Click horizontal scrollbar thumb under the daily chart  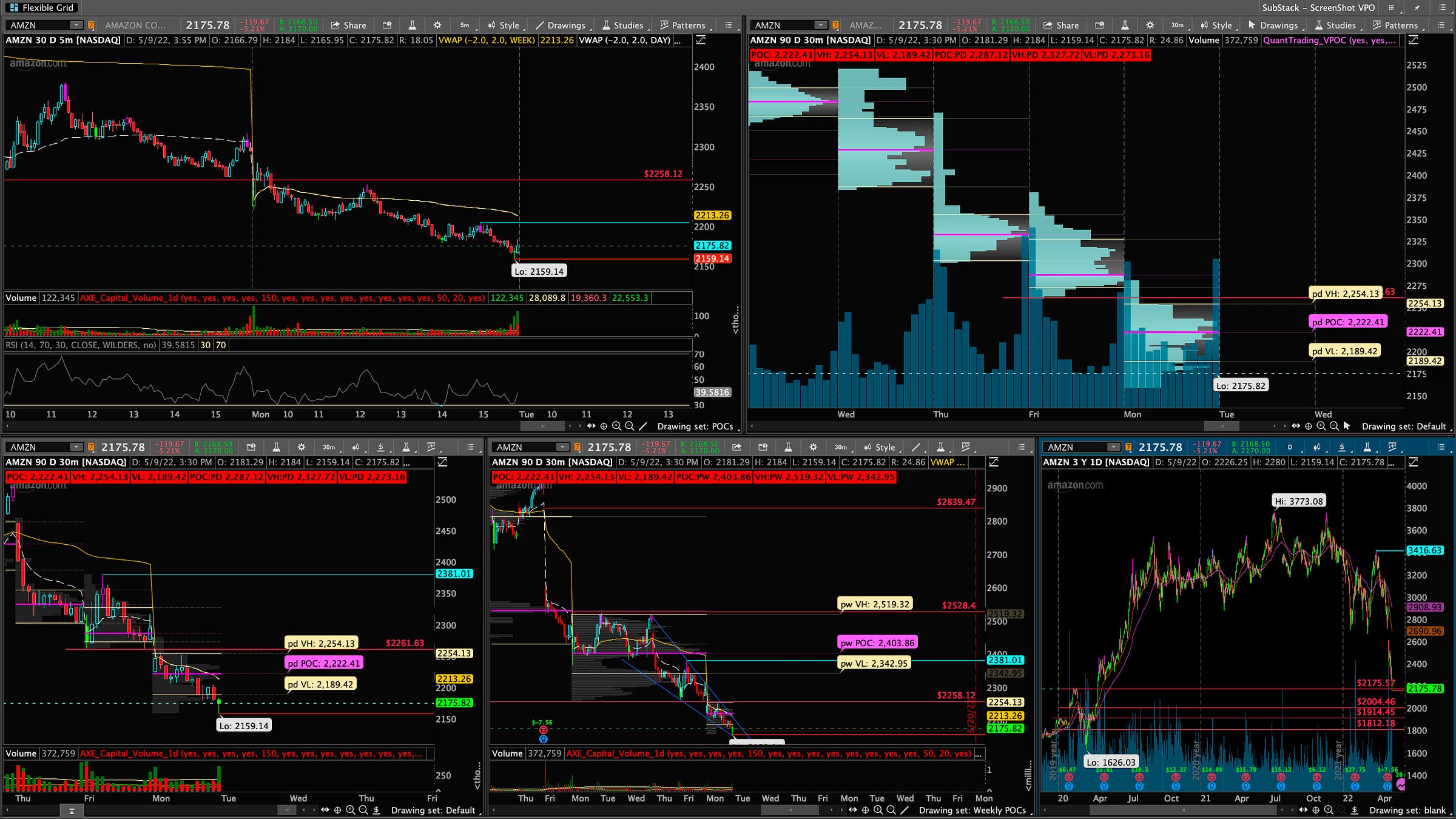(1183, 810)
